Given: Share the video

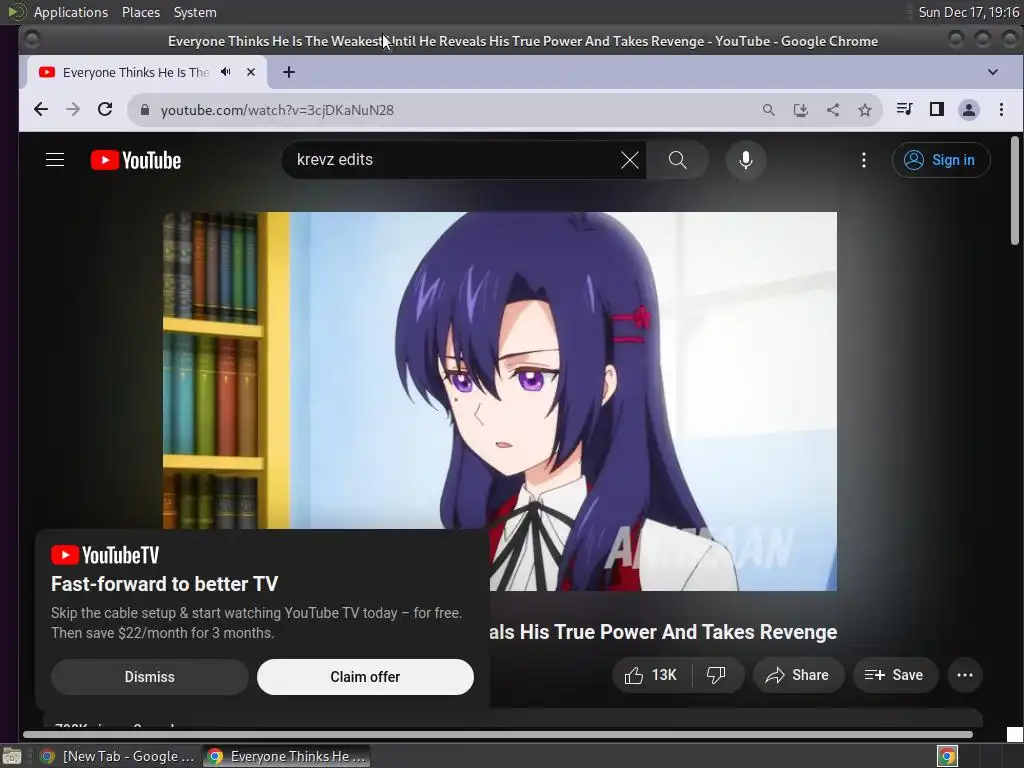Looking at the screenshot, I should [798, 675].
